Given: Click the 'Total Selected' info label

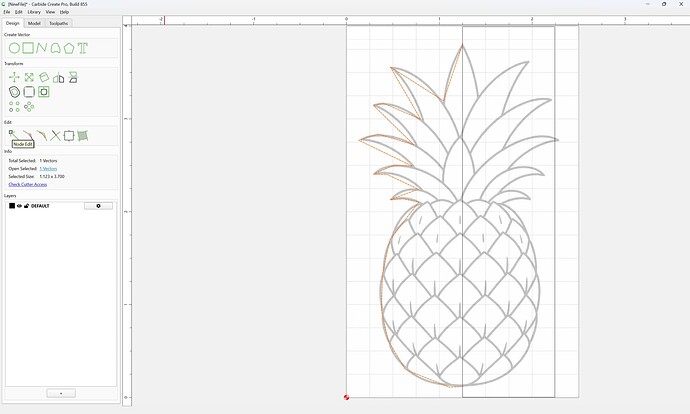Looking at the screenshot, I should pos(22,161).
